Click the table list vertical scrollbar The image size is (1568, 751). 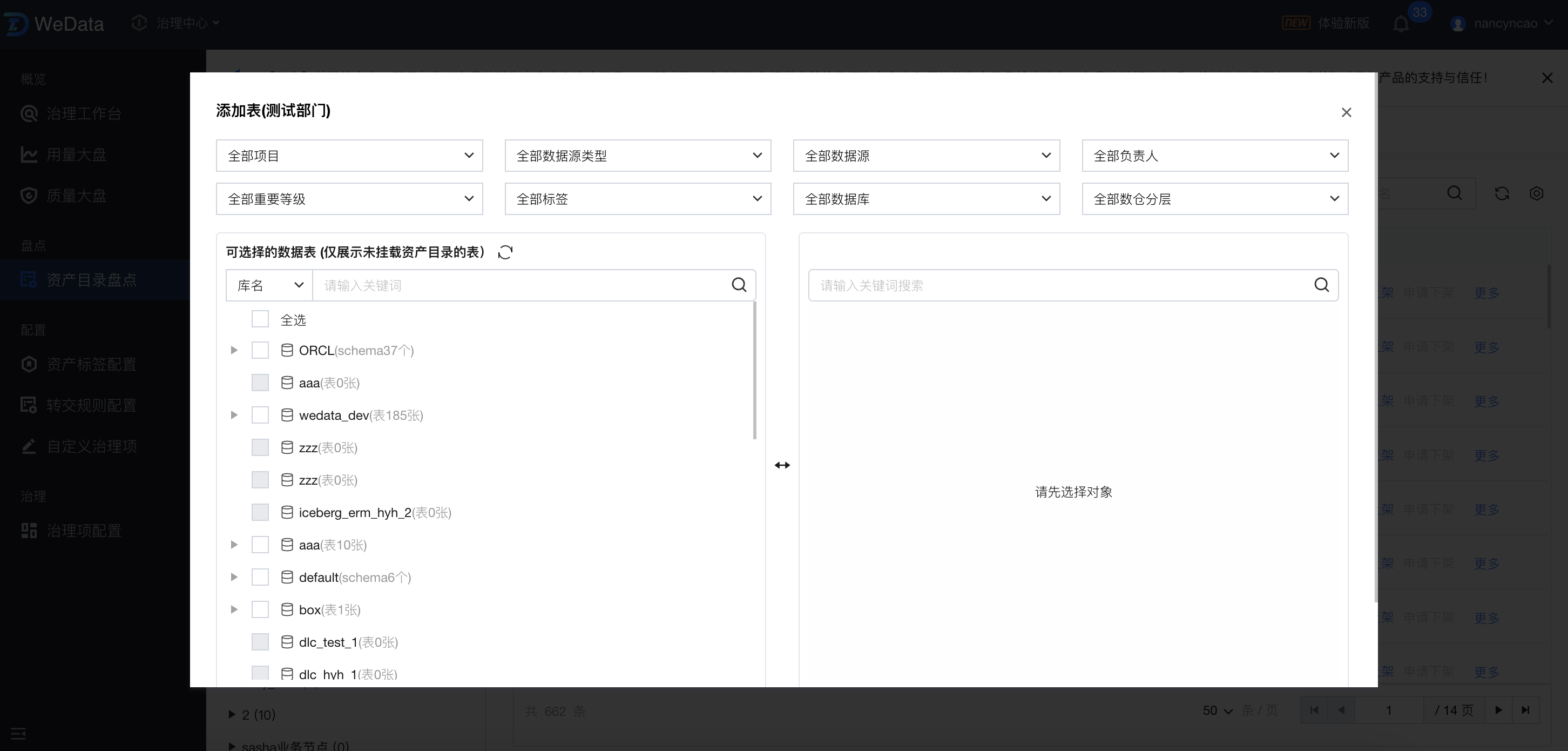(755, 370)
